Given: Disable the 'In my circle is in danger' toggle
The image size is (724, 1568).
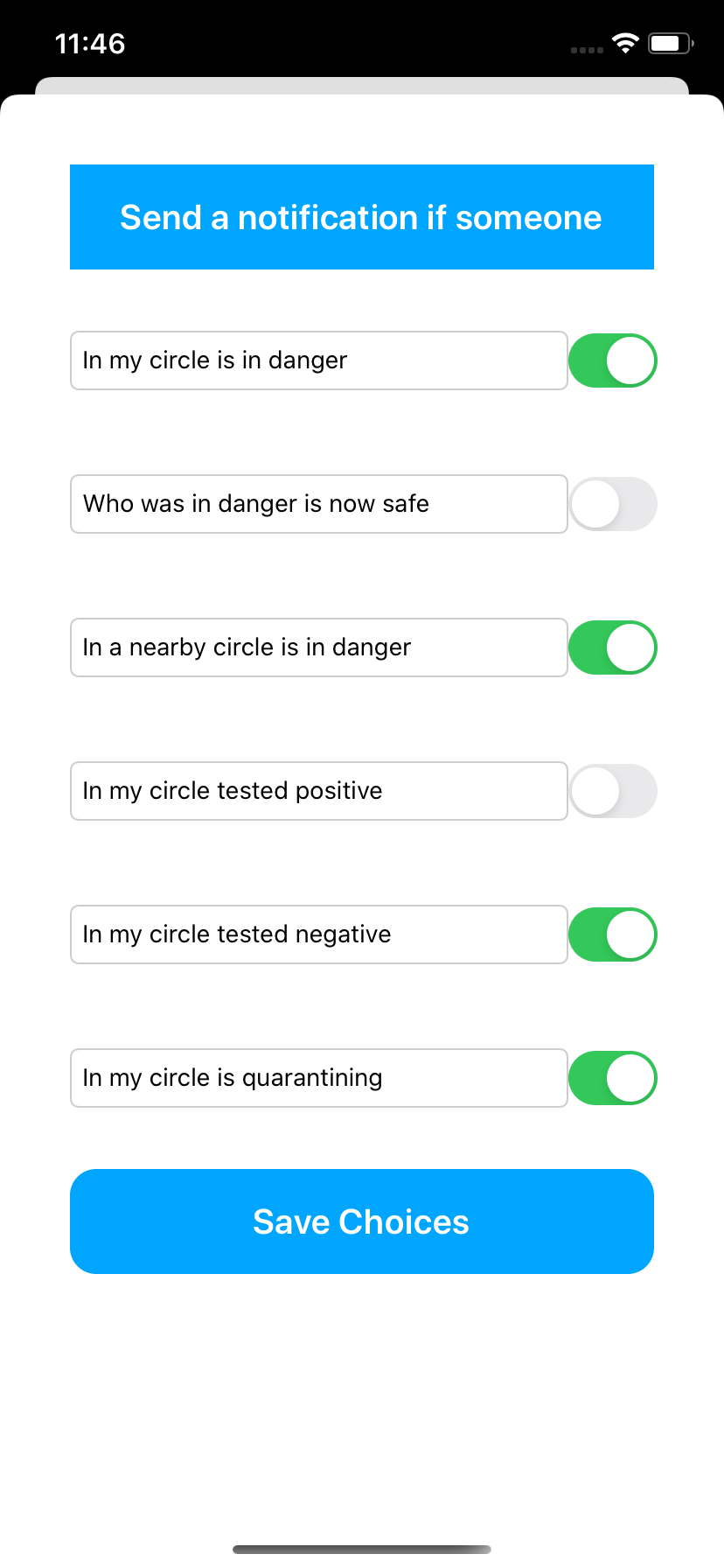Looking at the screenshot, I should [x=612, y=360].
